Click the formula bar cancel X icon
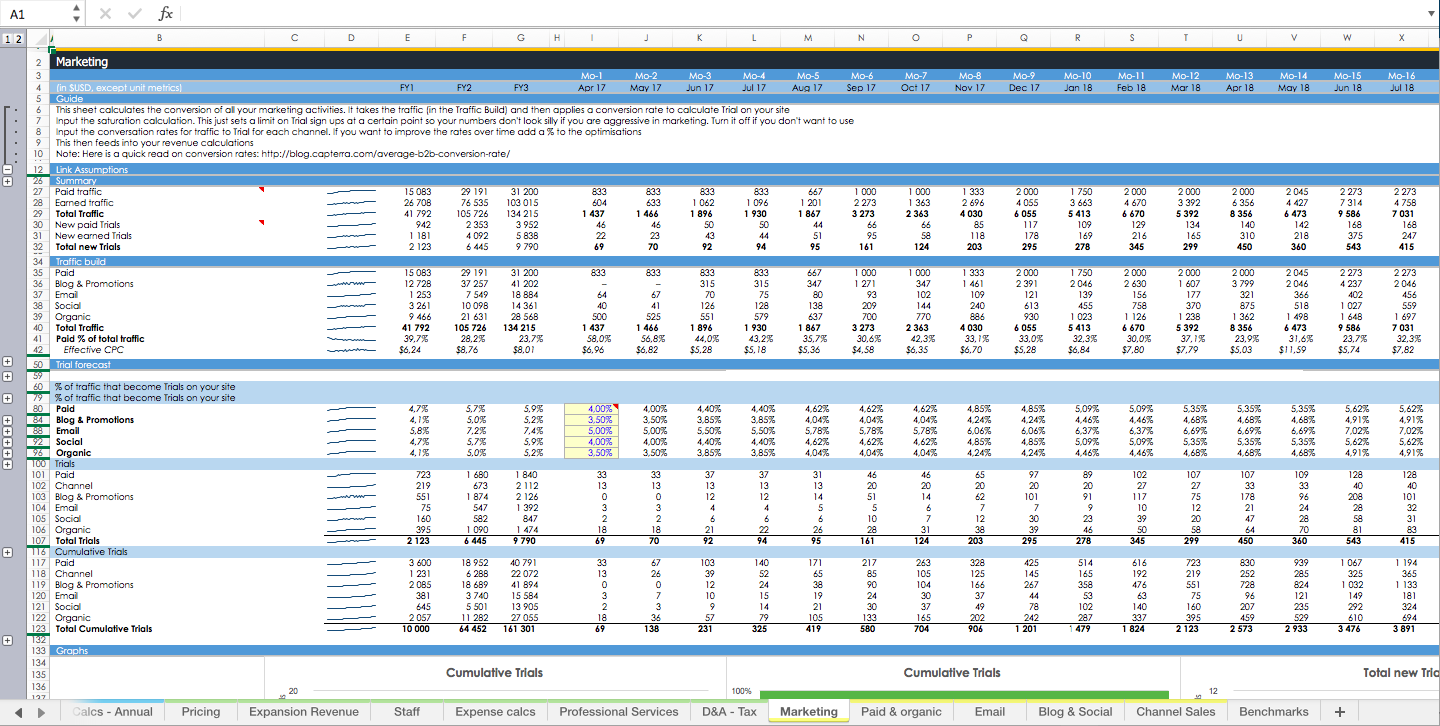 coord(106,14)
